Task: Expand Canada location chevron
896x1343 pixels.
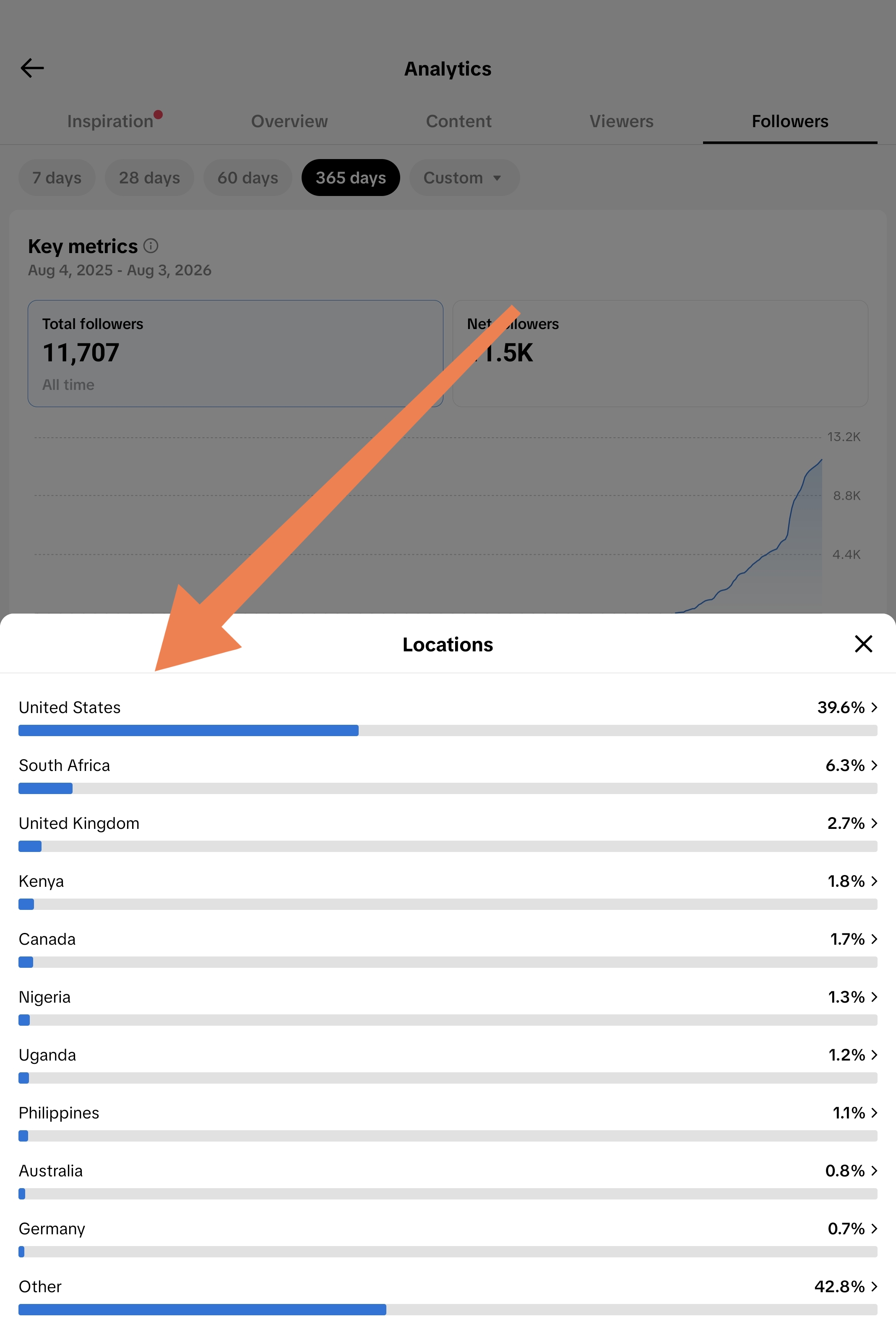Action: coord(874,939)
